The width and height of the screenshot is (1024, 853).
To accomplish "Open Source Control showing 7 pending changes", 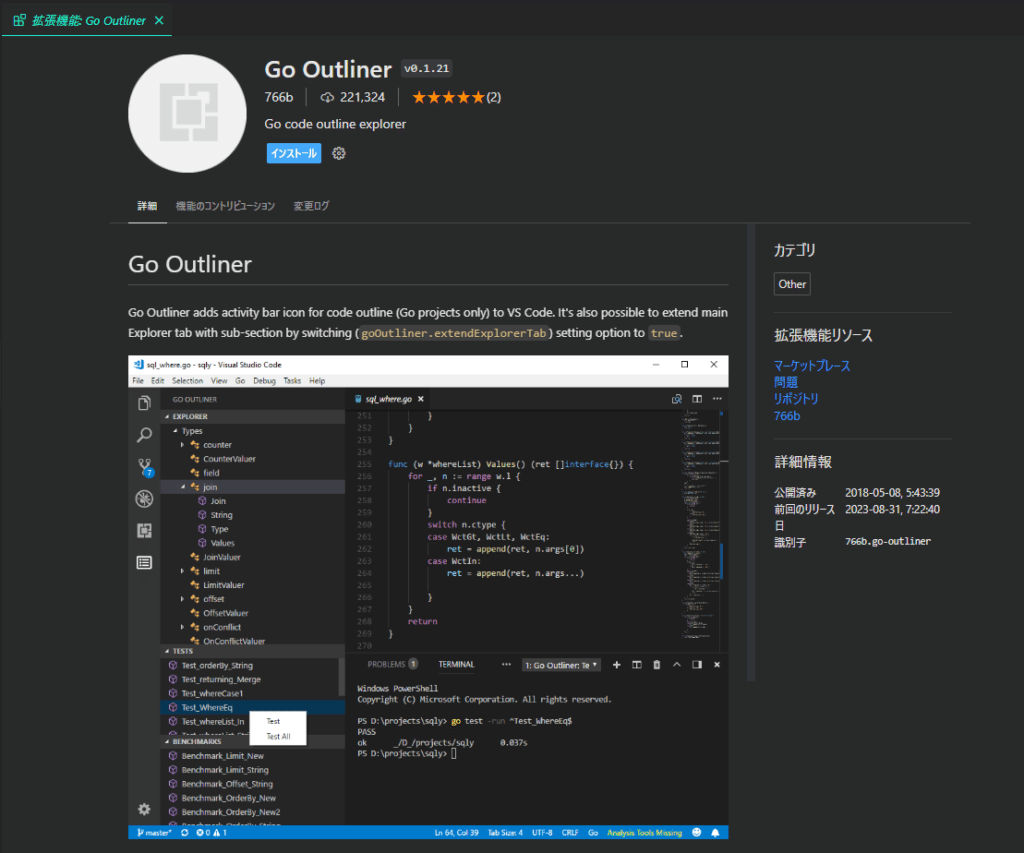I will point(145,466).
